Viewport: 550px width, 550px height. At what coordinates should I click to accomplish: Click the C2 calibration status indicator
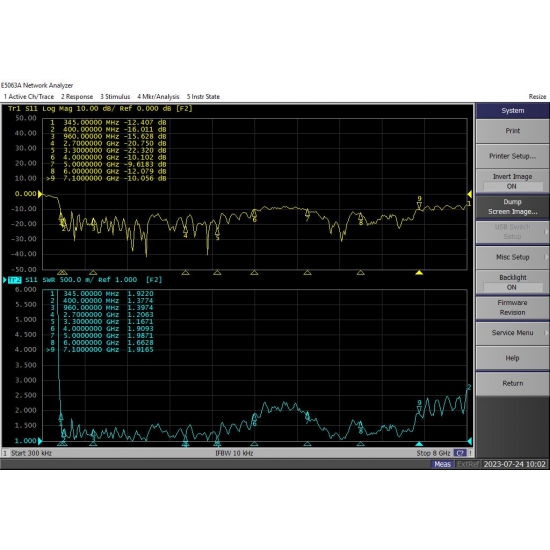pos(460,453)
